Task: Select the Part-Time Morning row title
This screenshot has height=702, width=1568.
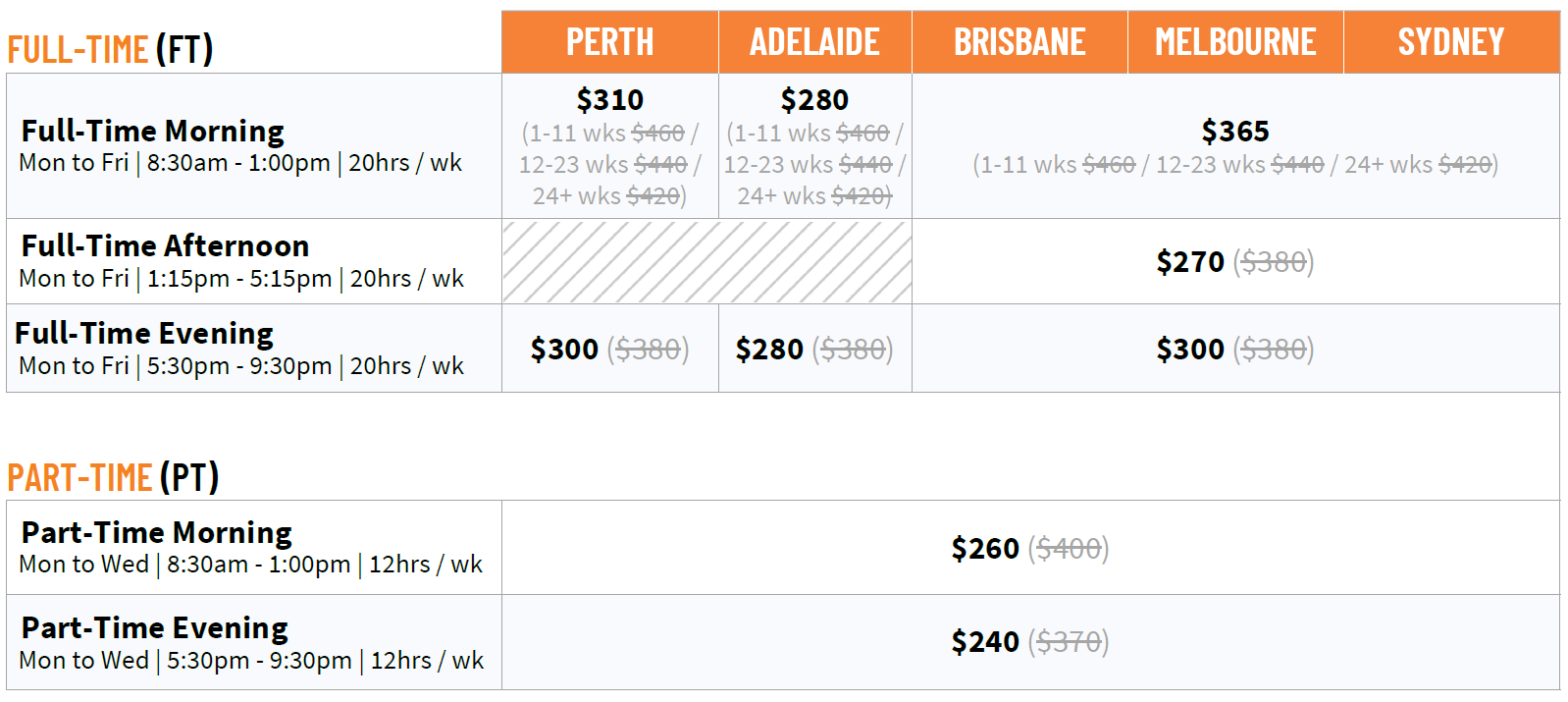Action: [x=157, y=532]
